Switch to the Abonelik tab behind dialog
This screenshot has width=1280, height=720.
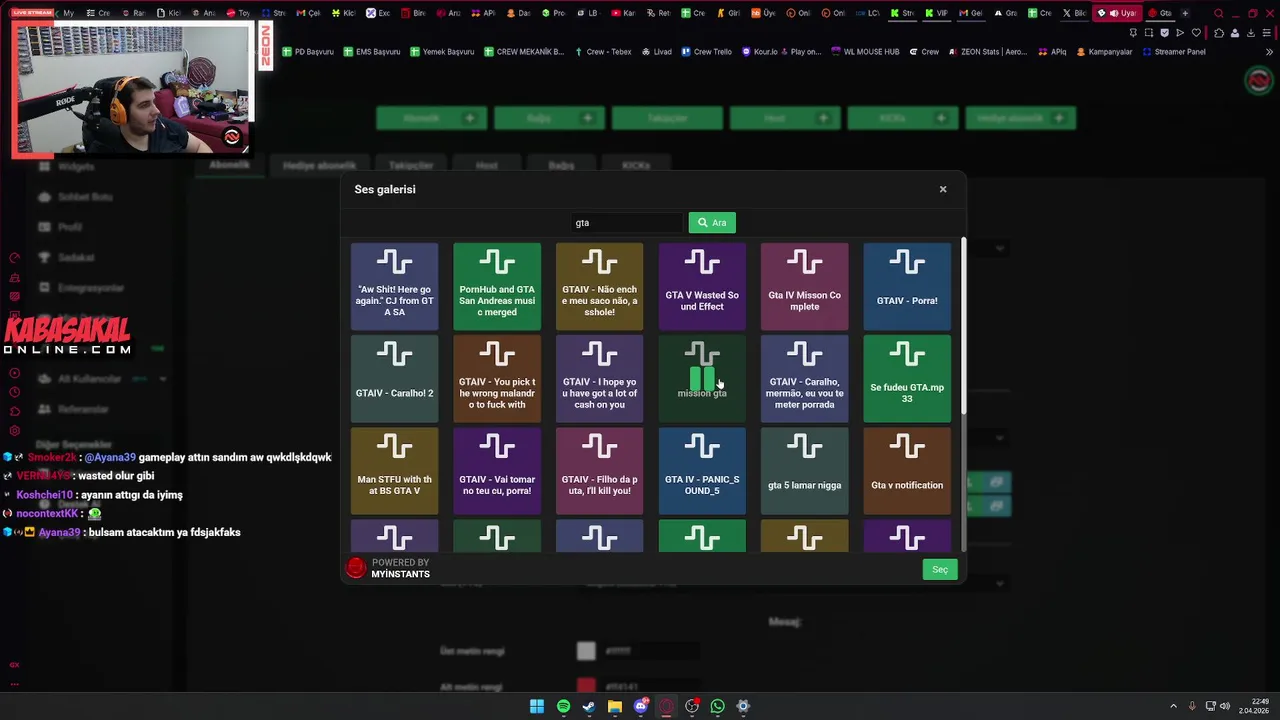tap(229, 165)
